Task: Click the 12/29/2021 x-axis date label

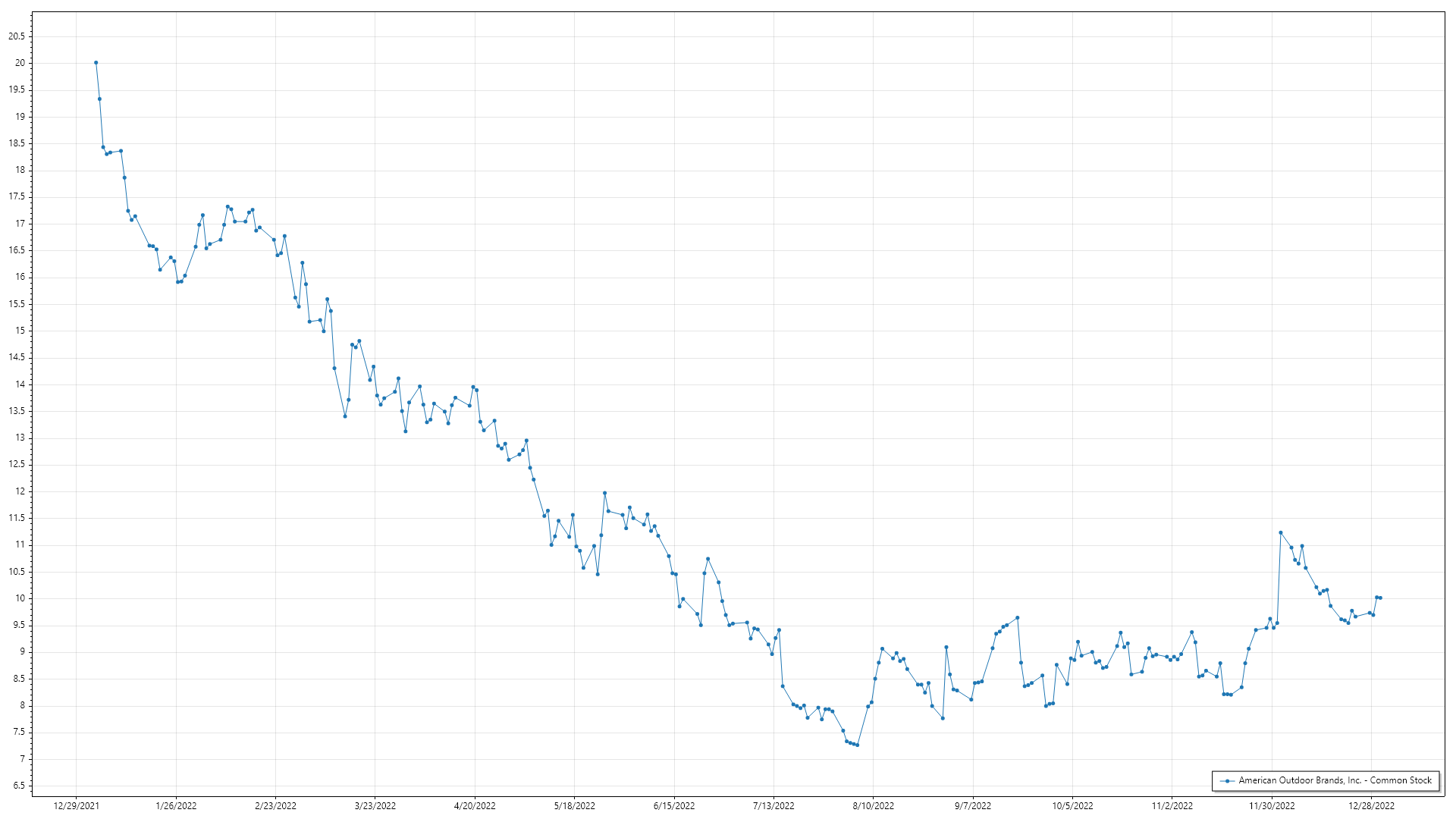Action: tap(76, 806)
